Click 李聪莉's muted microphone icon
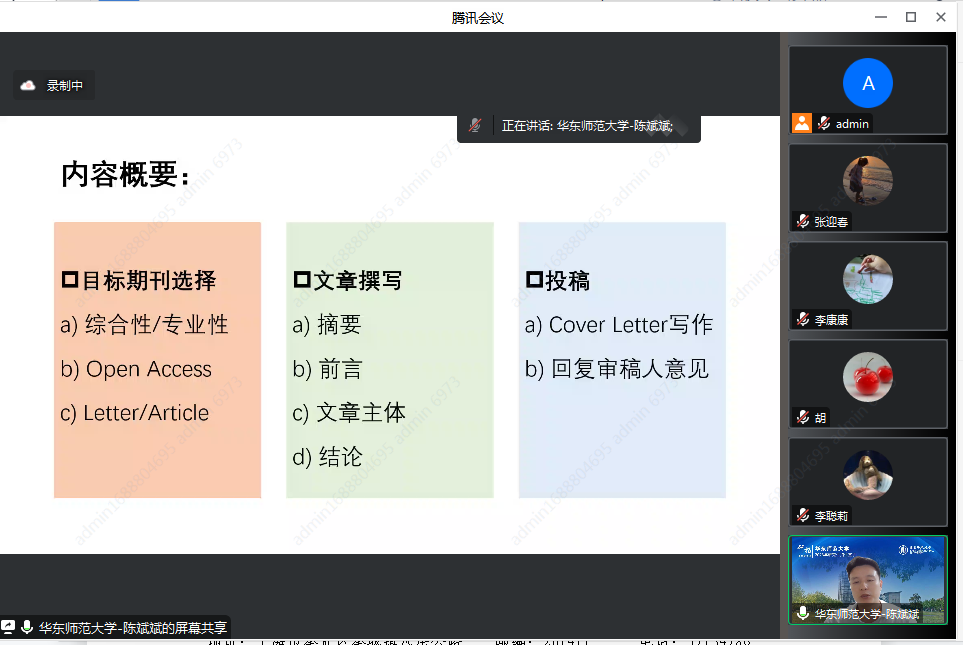The image size is (963, 645). (x=802, y=515)
